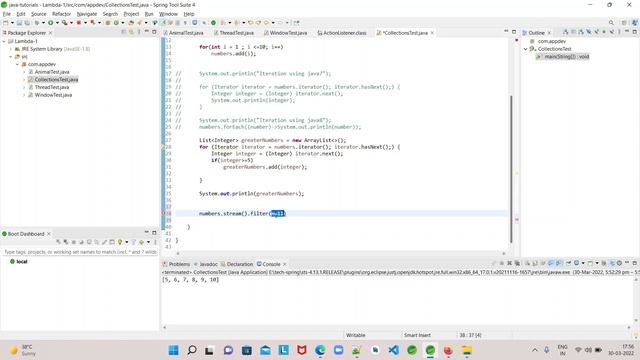Click the Collapse All icon in Package Explorer
This screenshot has width=640, height=360.
coord(124,32)
